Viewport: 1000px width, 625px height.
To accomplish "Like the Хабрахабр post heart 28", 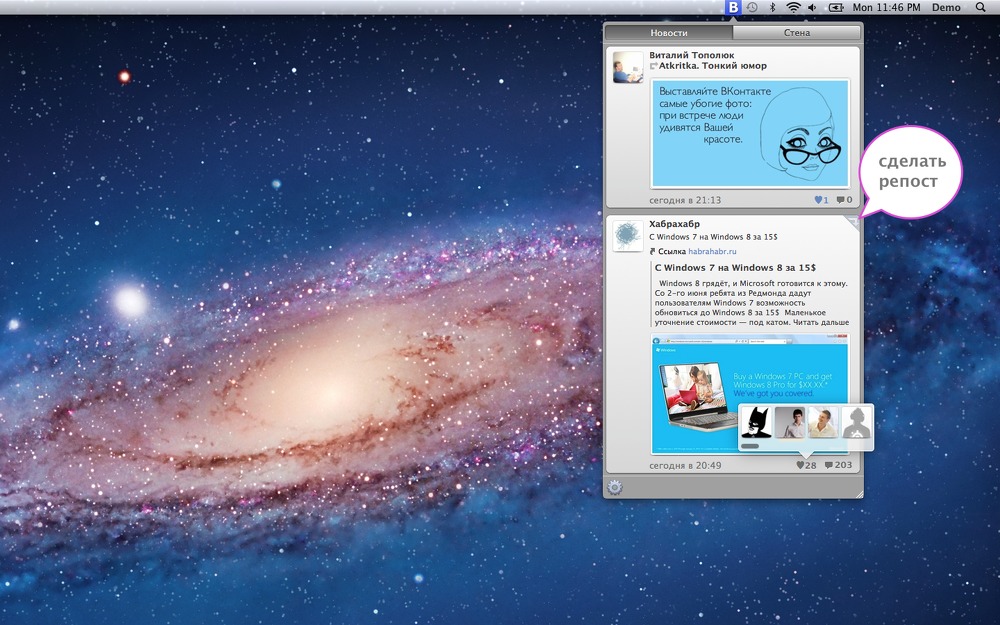I will [806, 466].
